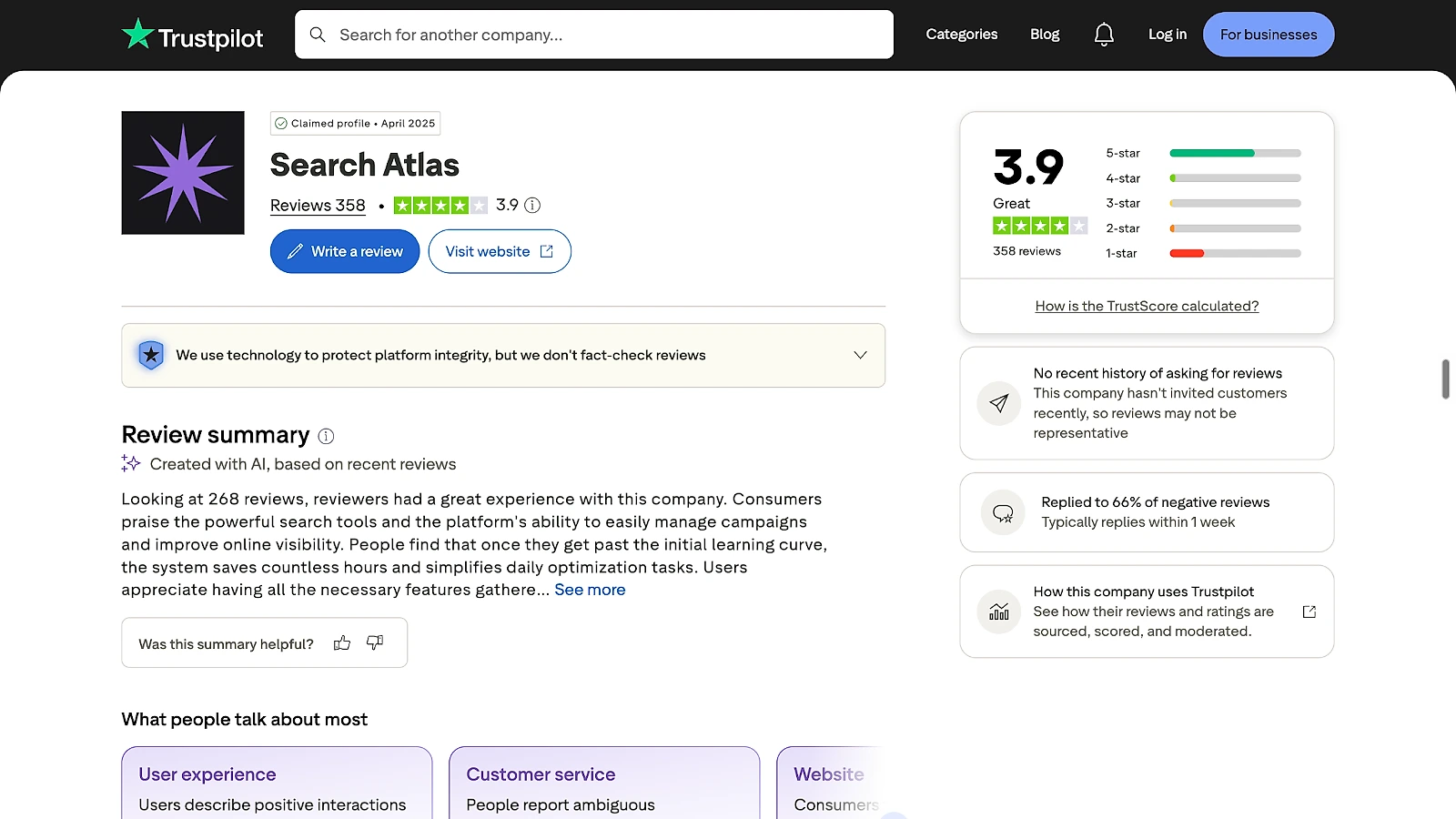Click the AI sparkle icon
Screen dimensions: 1456x819
131,463
